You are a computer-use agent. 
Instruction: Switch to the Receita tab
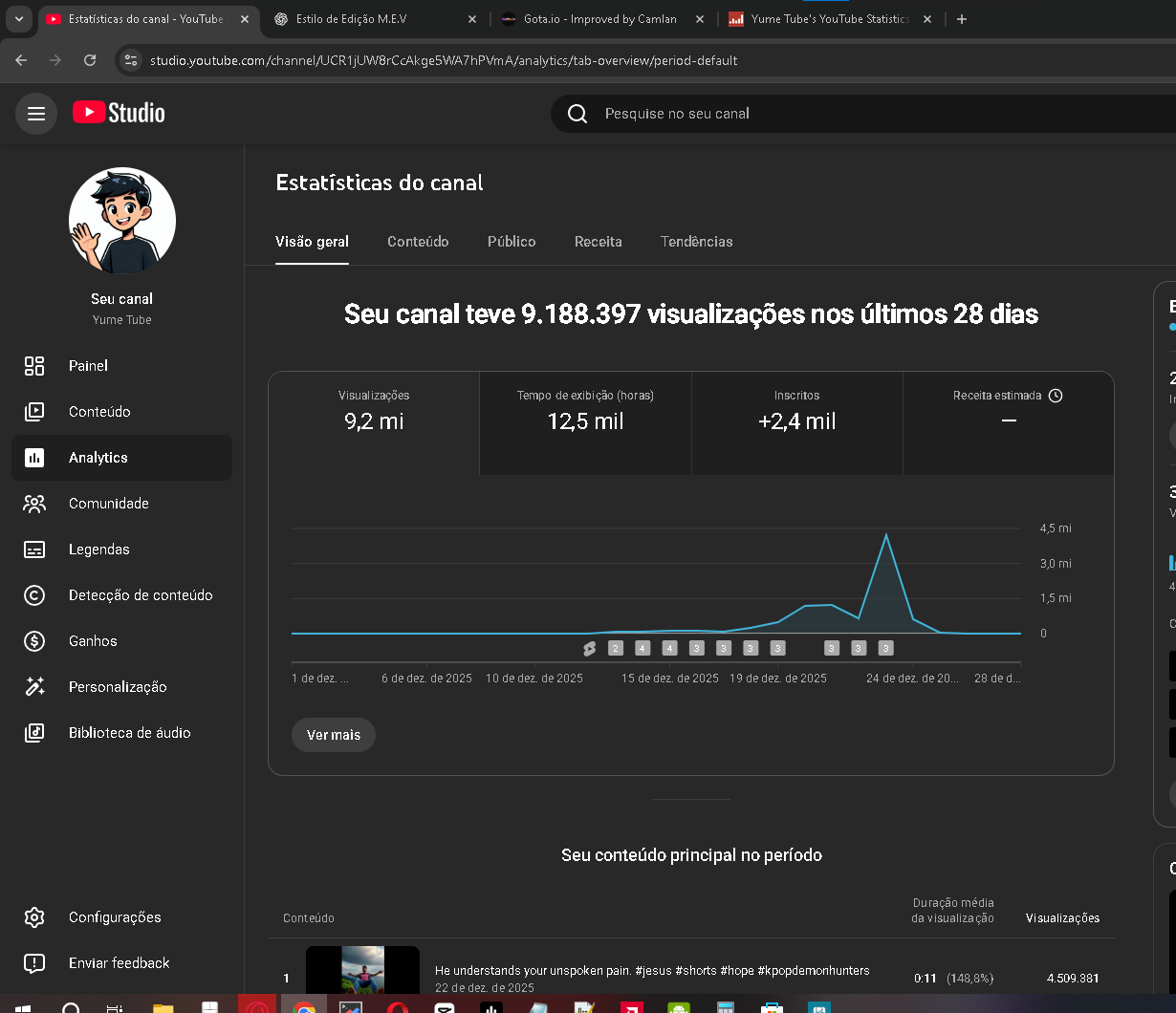598,242
